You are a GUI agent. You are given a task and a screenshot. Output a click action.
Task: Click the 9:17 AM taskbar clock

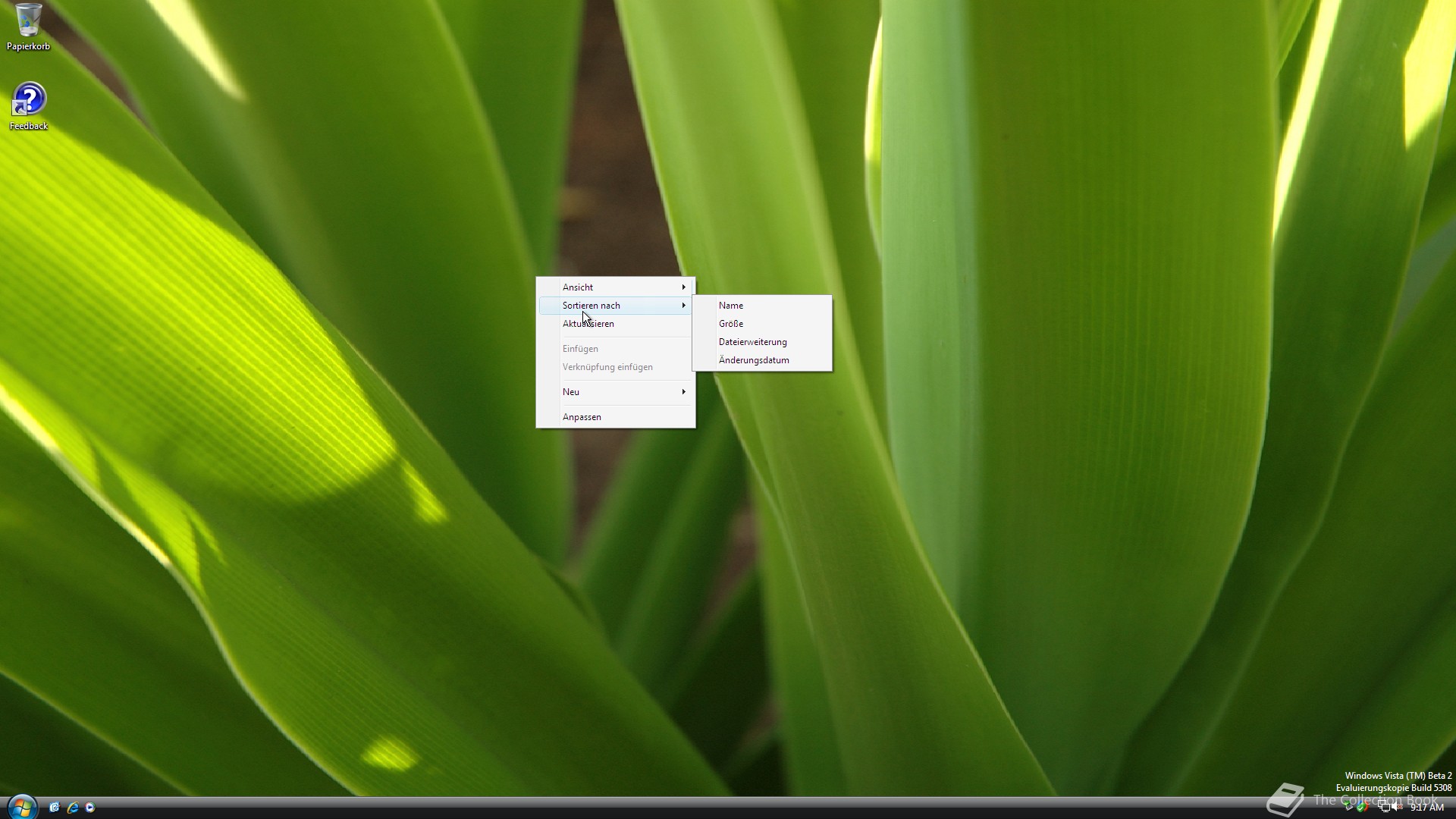(x=1427, y=808)
